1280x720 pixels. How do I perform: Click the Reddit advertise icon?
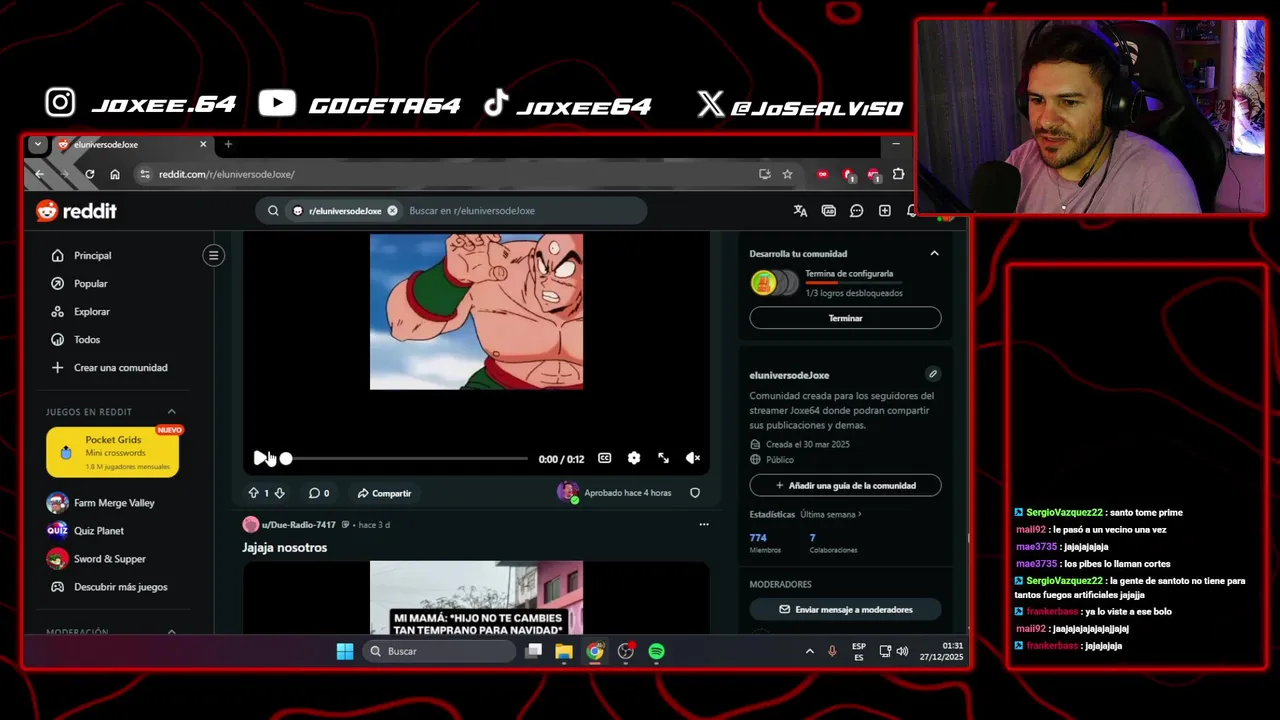click(x=828, y=211)
